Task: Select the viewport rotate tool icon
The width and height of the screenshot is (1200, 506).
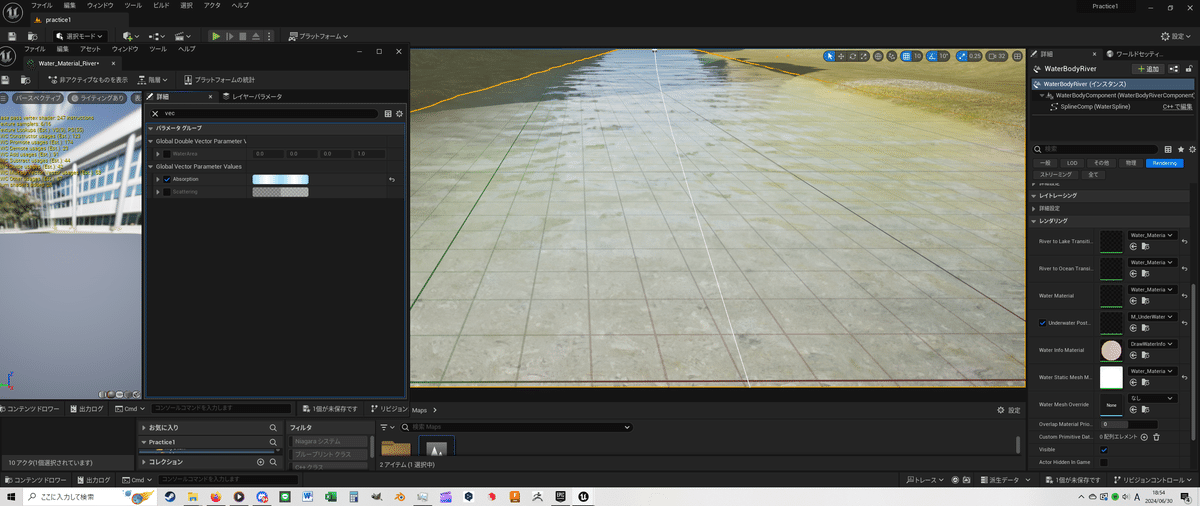Action: coord(853,56)
